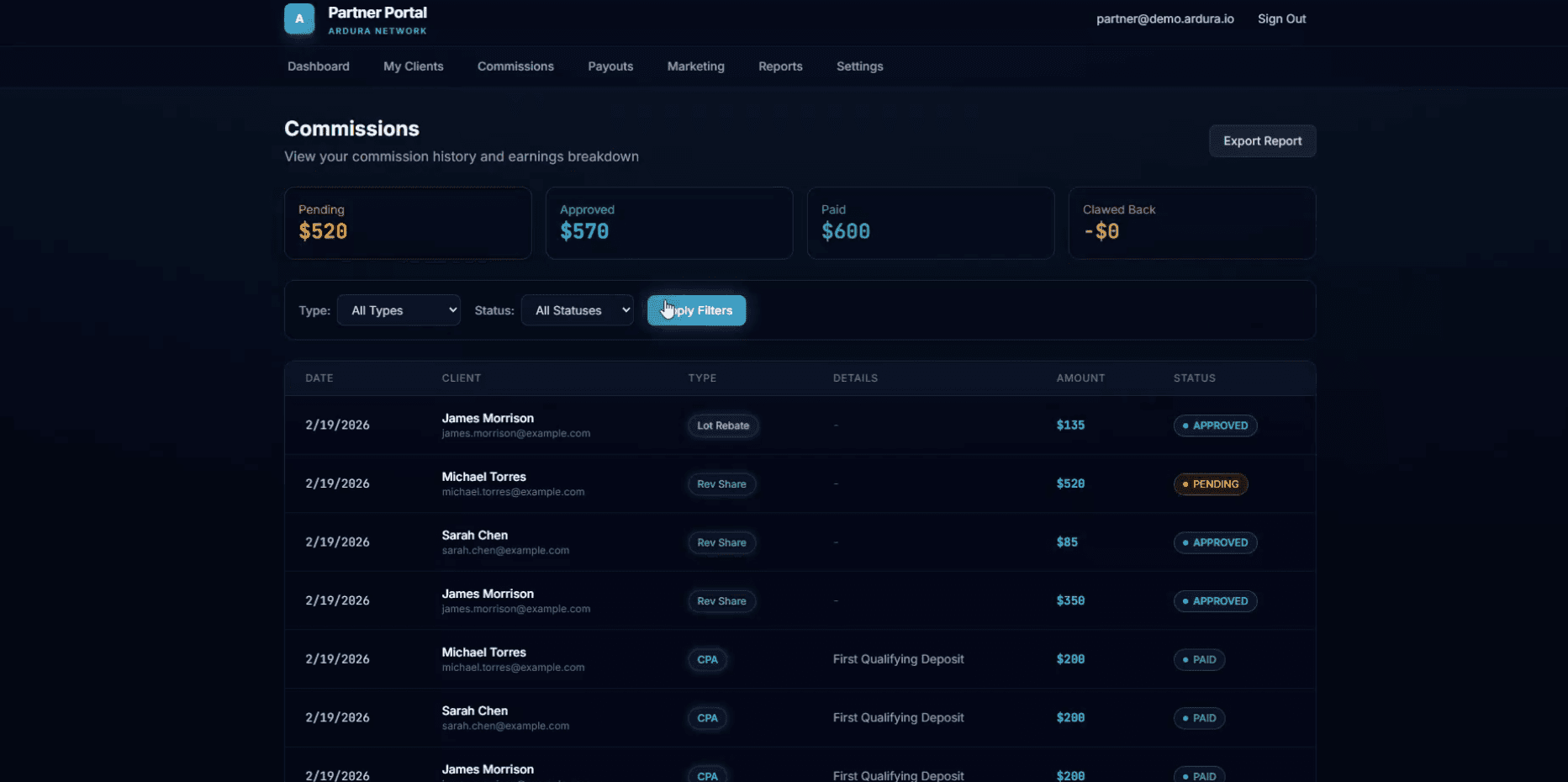Open the Payouts tab
Image resolution: width=1568 pixels, height=782 pixels.
point(610,66)
